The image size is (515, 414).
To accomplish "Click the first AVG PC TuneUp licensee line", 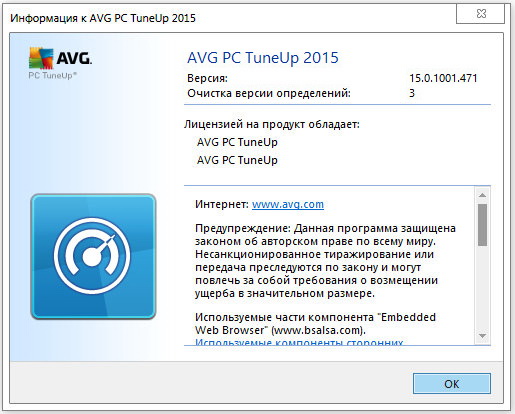I will pyautogui.click(x=237, y=142).
